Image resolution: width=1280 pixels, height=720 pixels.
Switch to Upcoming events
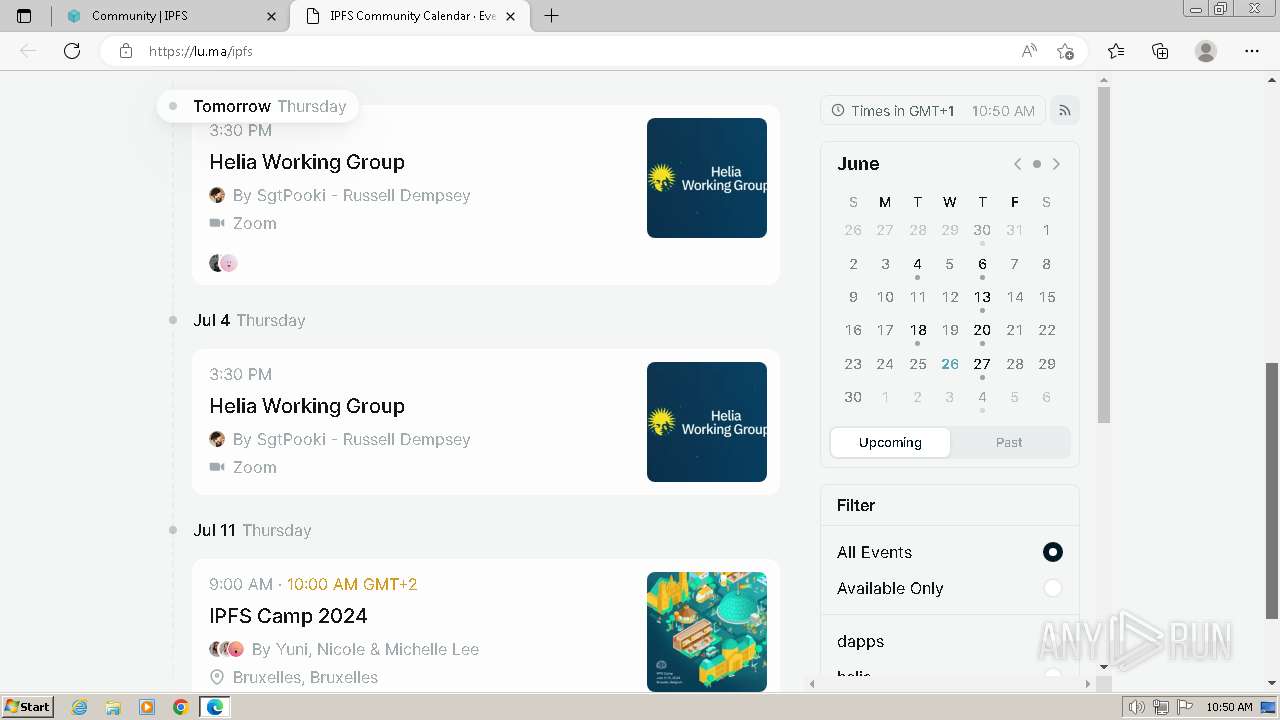pyautogui.click(x=890, y=442)
